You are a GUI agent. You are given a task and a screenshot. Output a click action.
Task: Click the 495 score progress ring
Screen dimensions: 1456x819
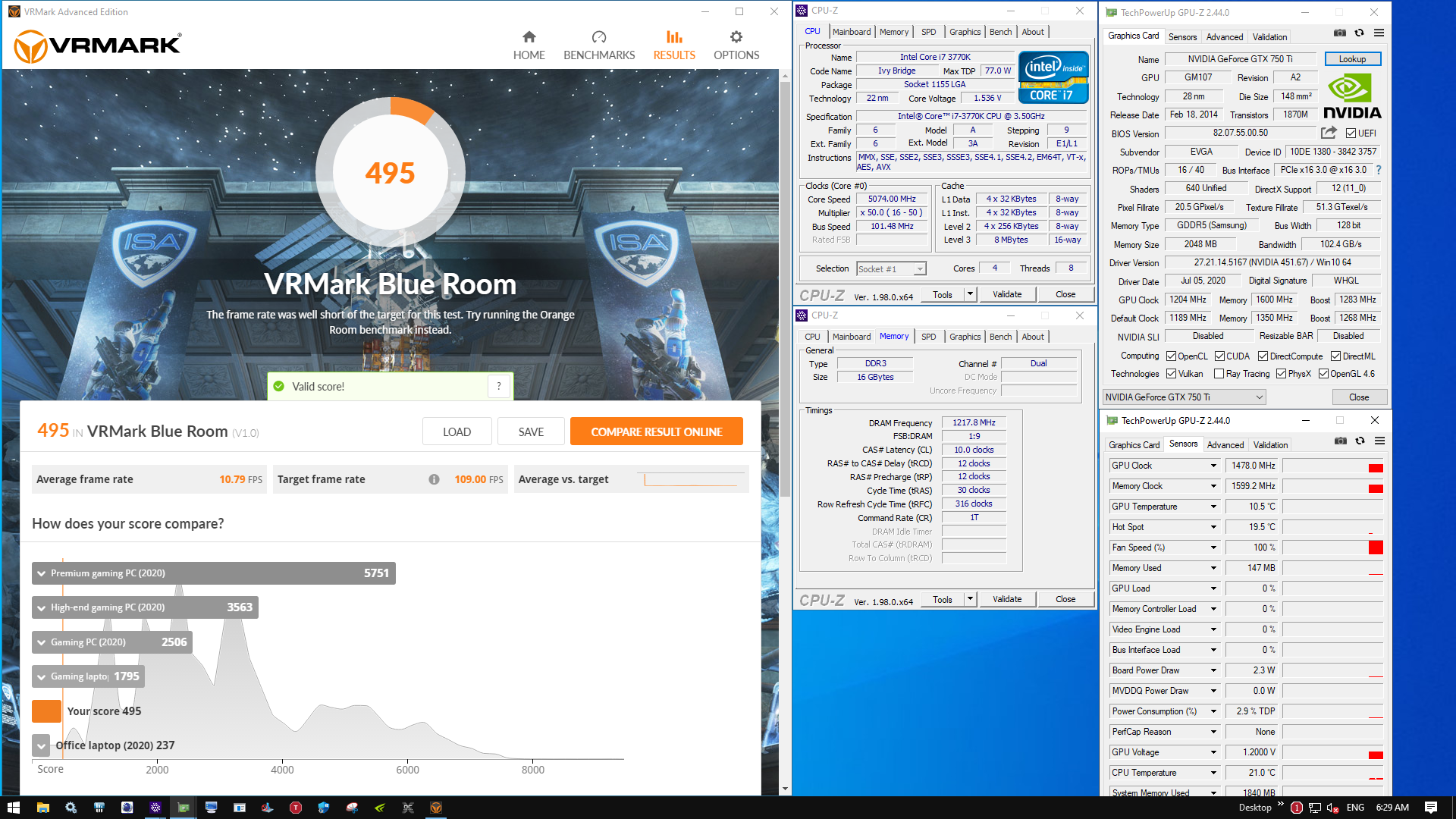[391, 173]
